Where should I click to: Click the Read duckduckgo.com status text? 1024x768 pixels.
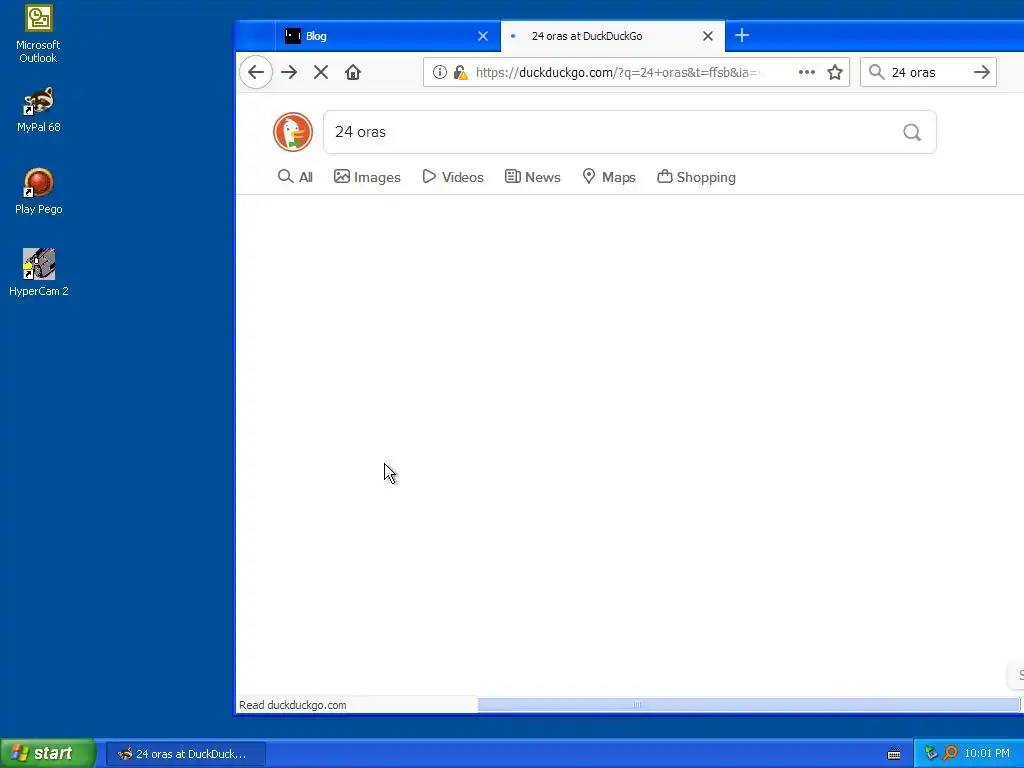(x=293, y=705)
